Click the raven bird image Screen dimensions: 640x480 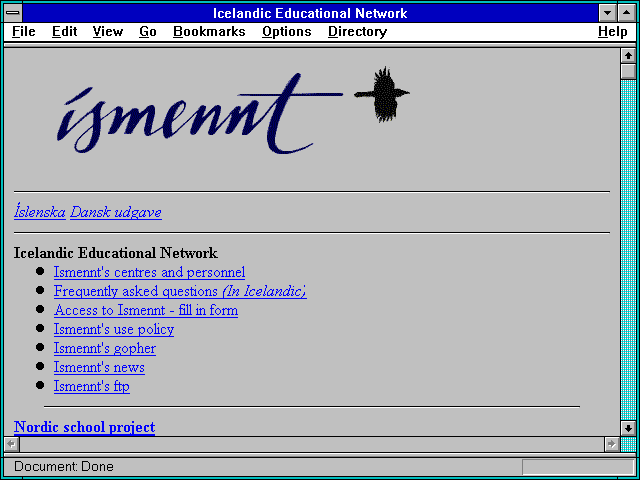[x=382, y=94]
